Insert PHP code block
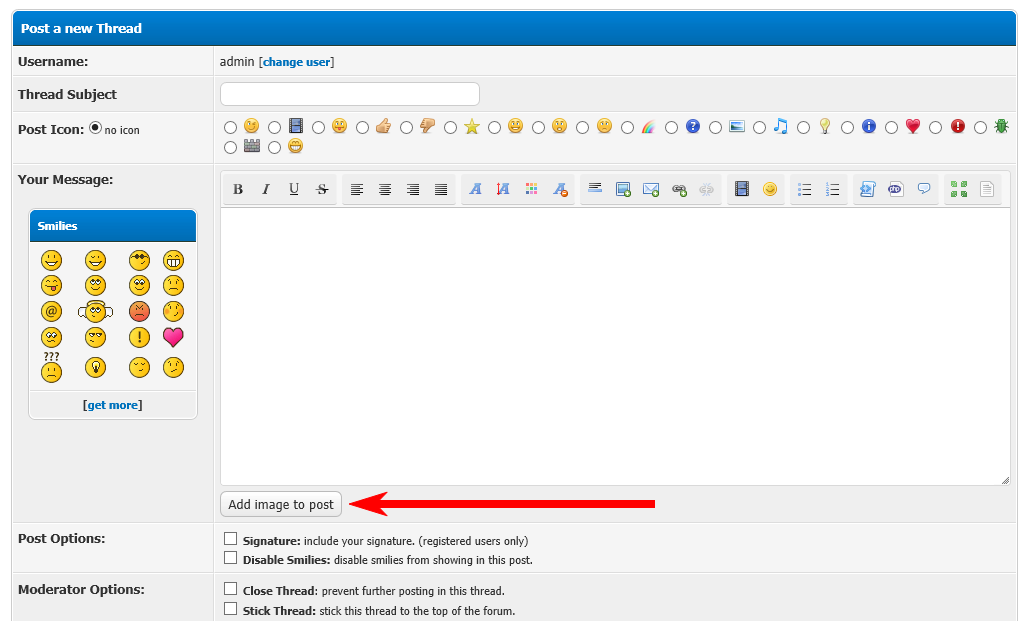This screenshot has height=621, width=1026. (896, 189)
